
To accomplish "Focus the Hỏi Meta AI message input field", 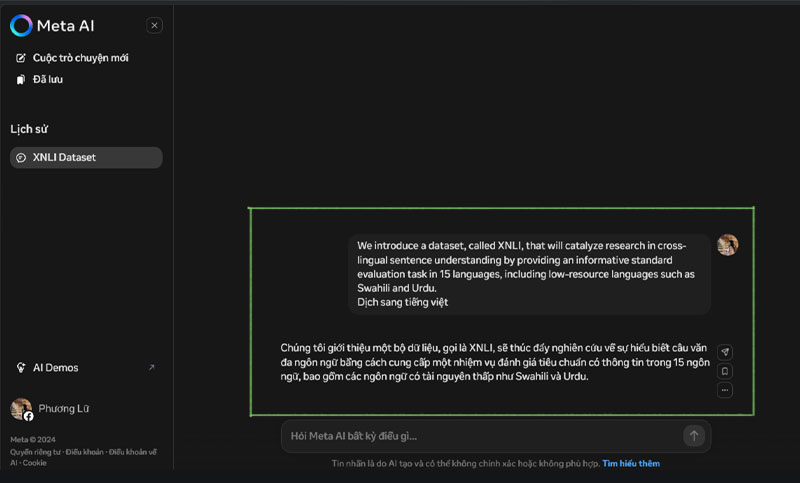I will click(x=480, y=436).
